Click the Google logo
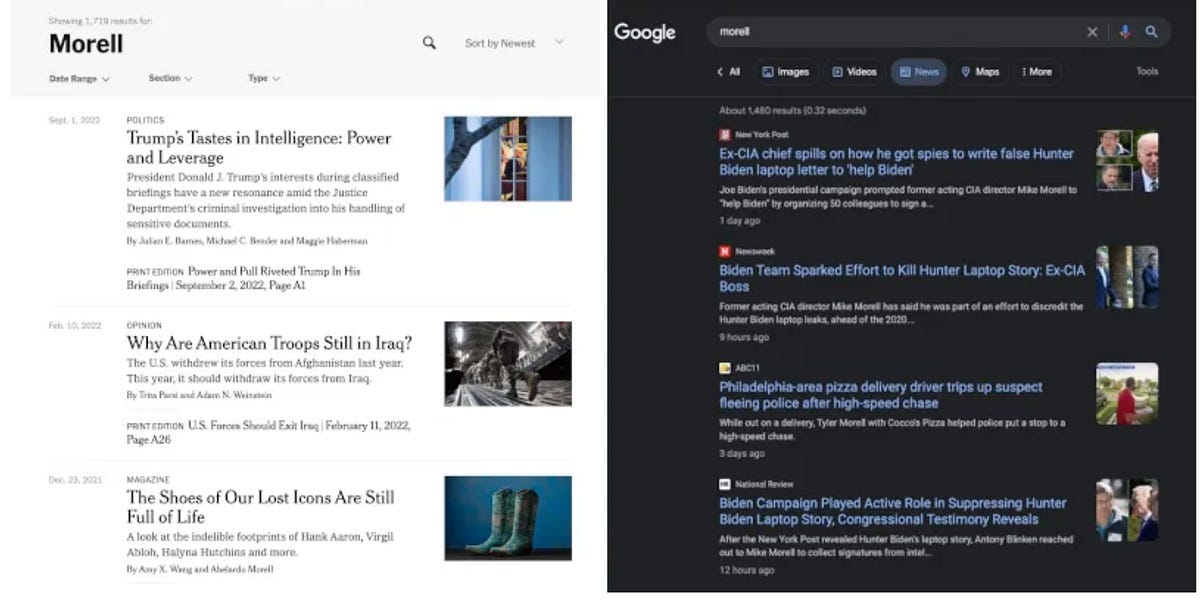The width and height of the screenshot is (1200, 600). pyautogui.click(x=645, y=32)
